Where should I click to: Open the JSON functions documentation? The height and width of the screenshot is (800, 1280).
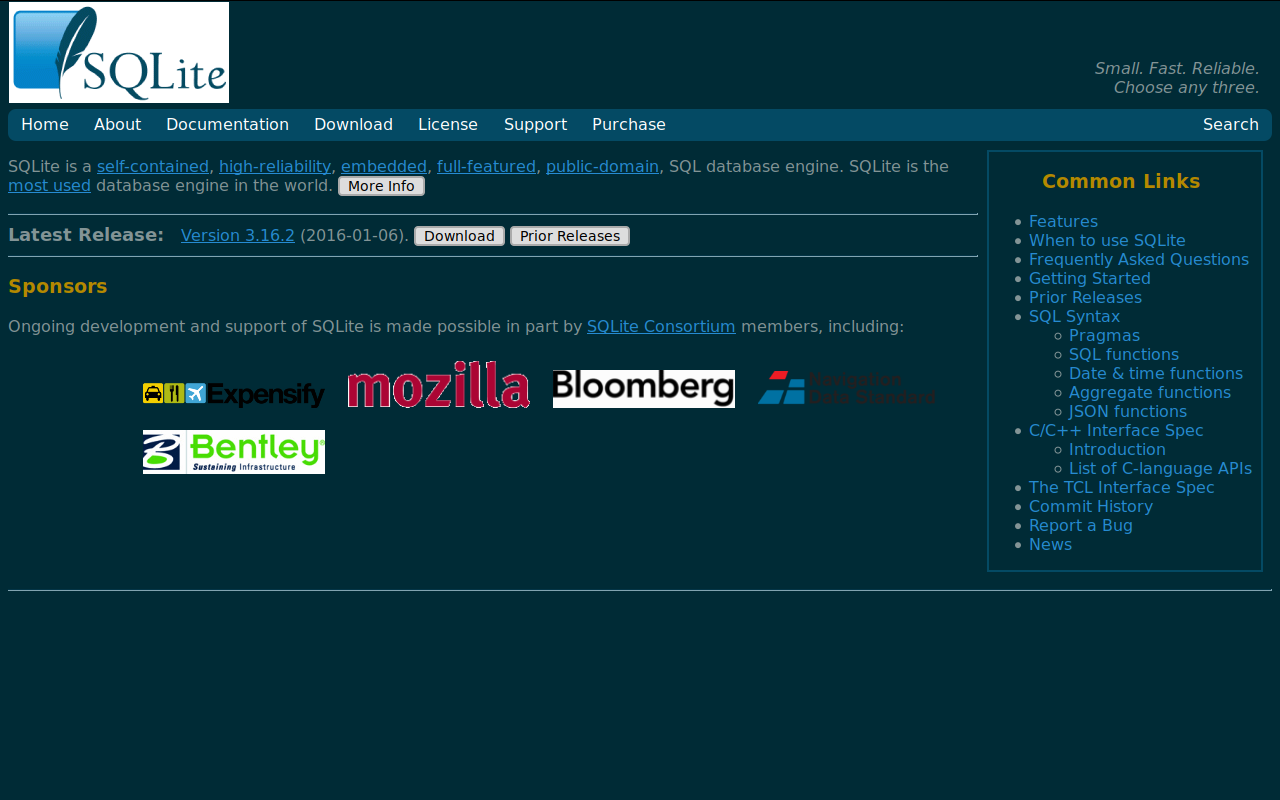(1128, 410)
